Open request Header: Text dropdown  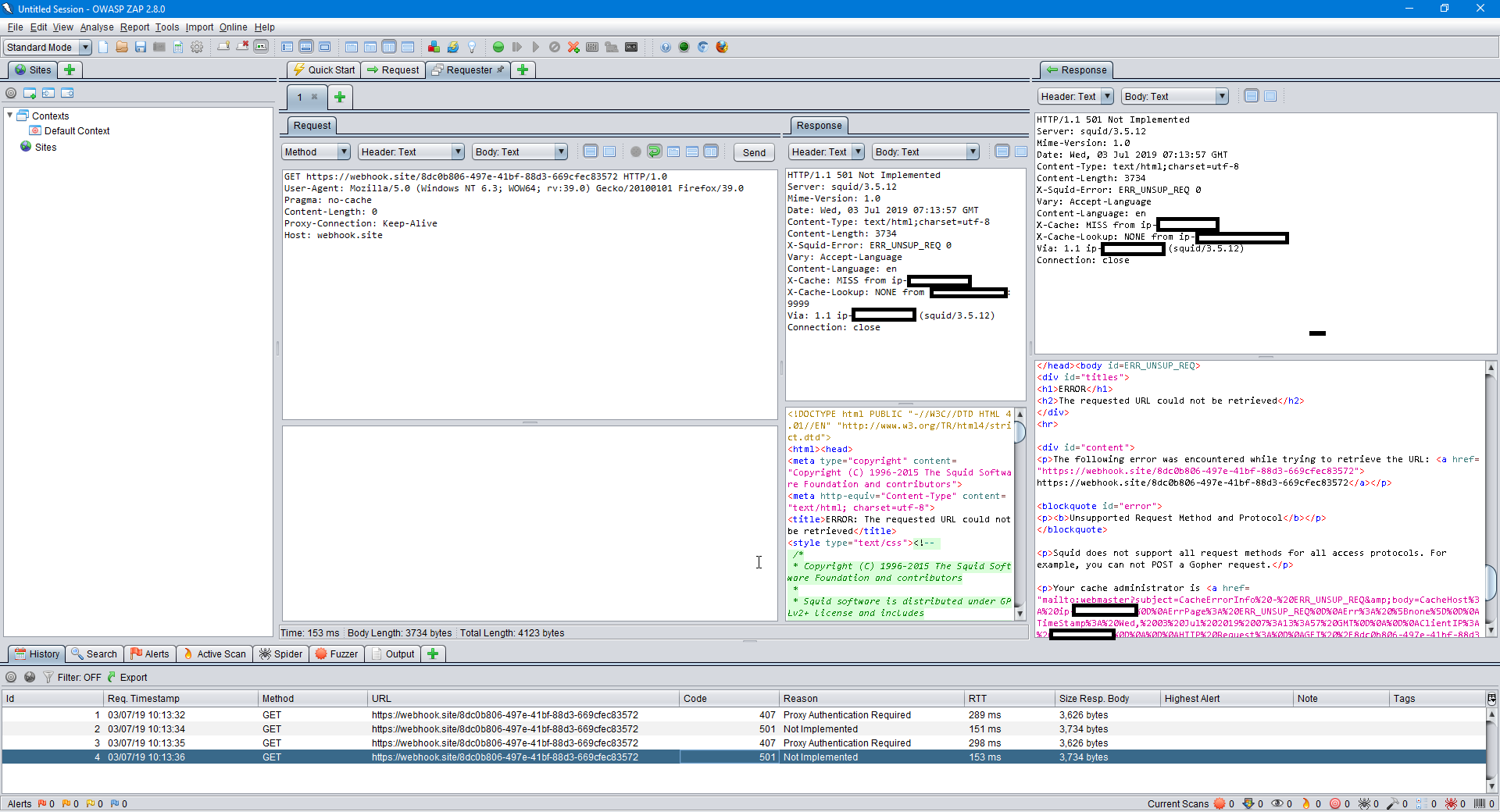point(411,151)
